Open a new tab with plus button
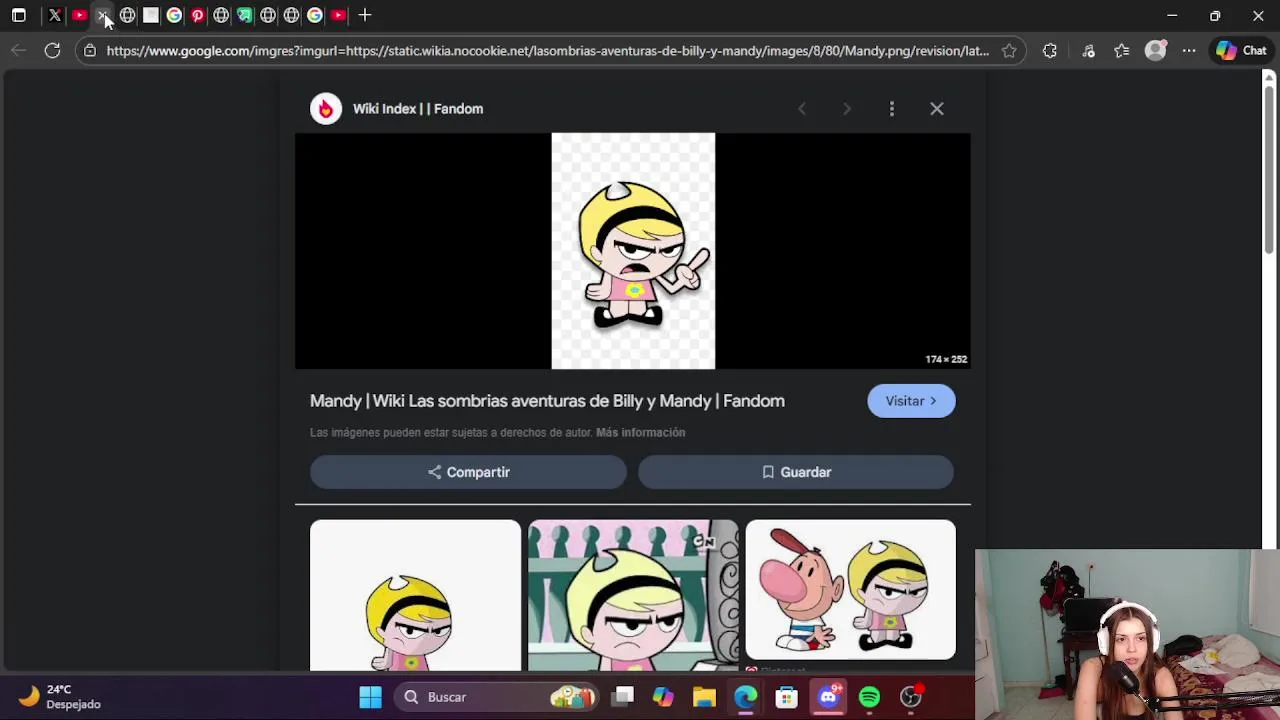The height and width of the screenshot is (720, 1280). pos(365,15)
